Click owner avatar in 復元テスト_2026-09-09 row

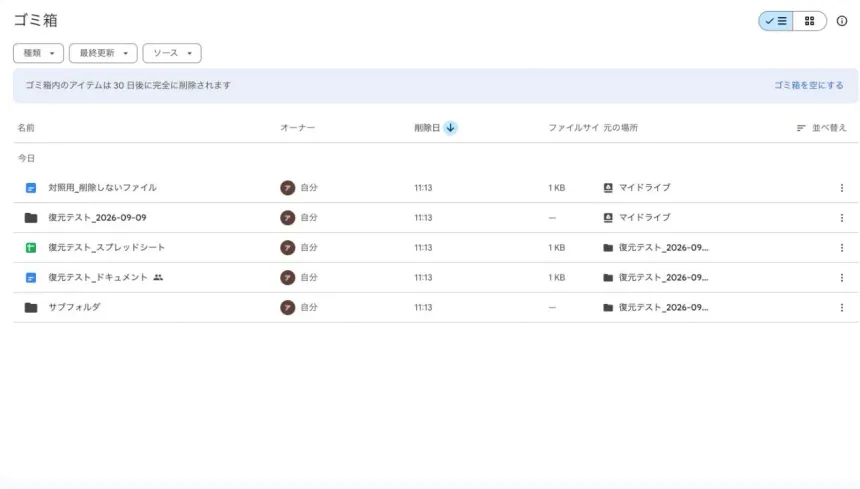pyautogui.click(x=287, y=218)
